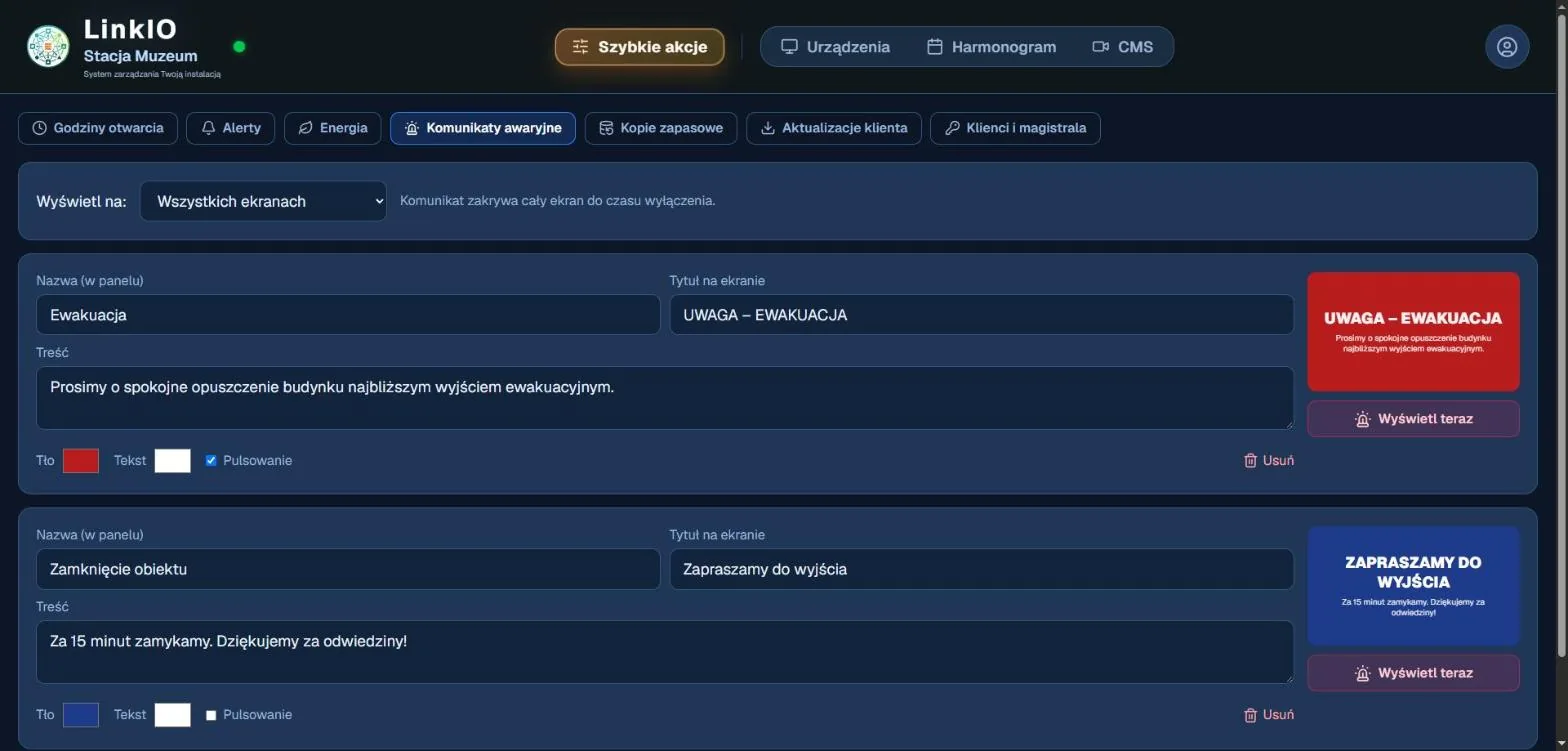Click the siren icon on Komunikaty awaryjne tab
Screen dimensions: 1568x751
tap(412, 128)
